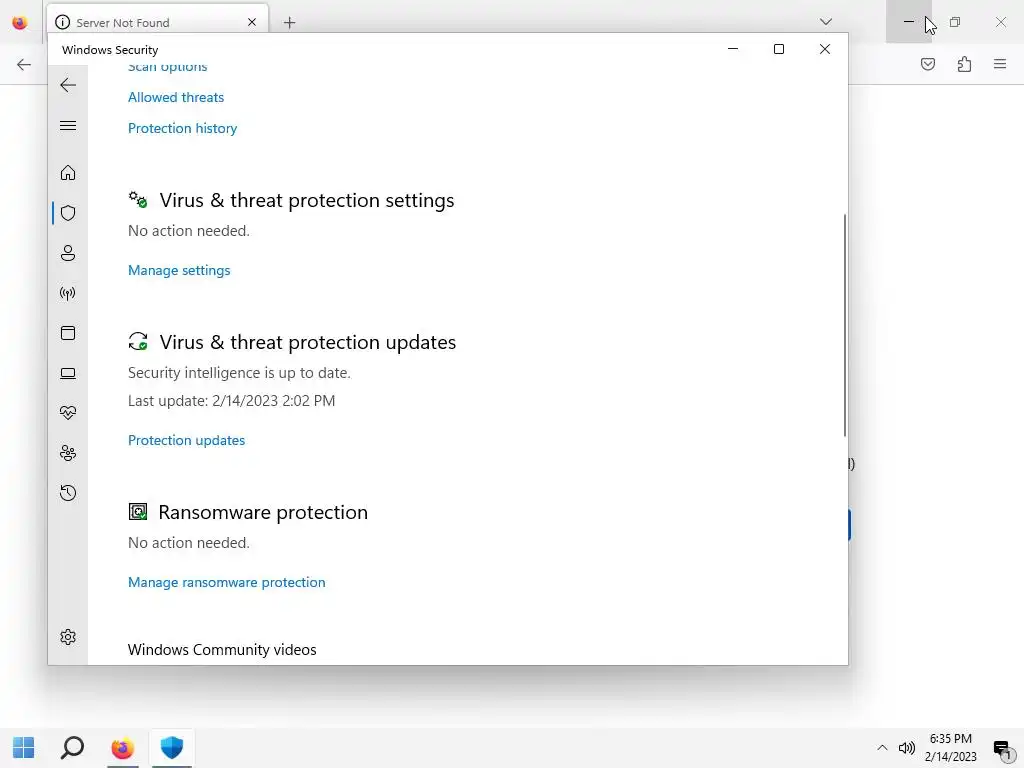Open clock and calendar showing 6:35 PM
Image resolution: width=1024 pixels, height=768 pixels.
tap(951, 748)
